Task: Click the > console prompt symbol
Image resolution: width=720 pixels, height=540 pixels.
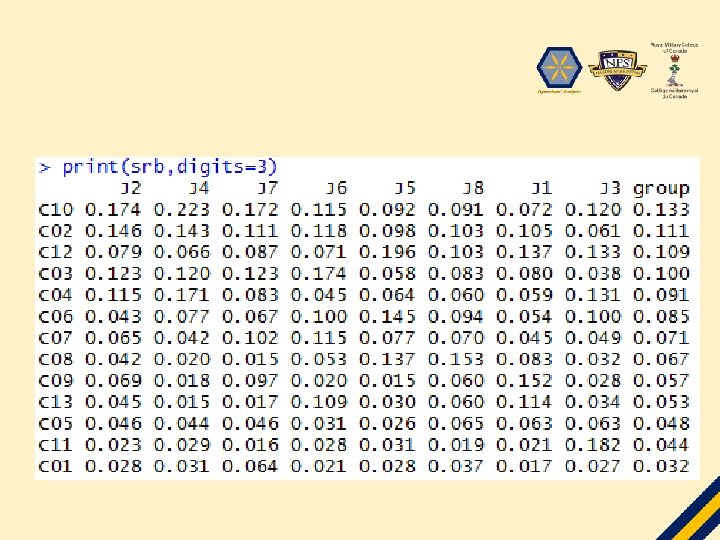Action: (45, 168)
